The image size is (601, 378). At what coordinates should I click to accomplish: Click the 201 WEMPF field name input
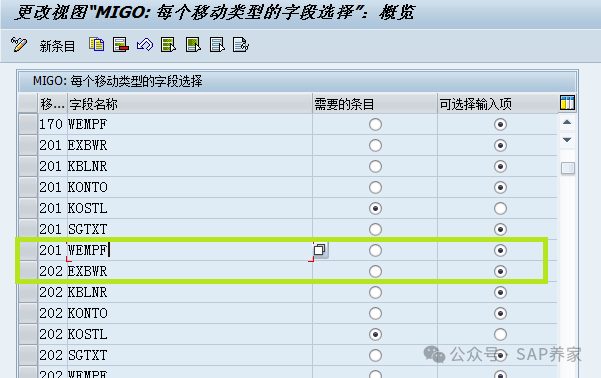tap(190, 250)
